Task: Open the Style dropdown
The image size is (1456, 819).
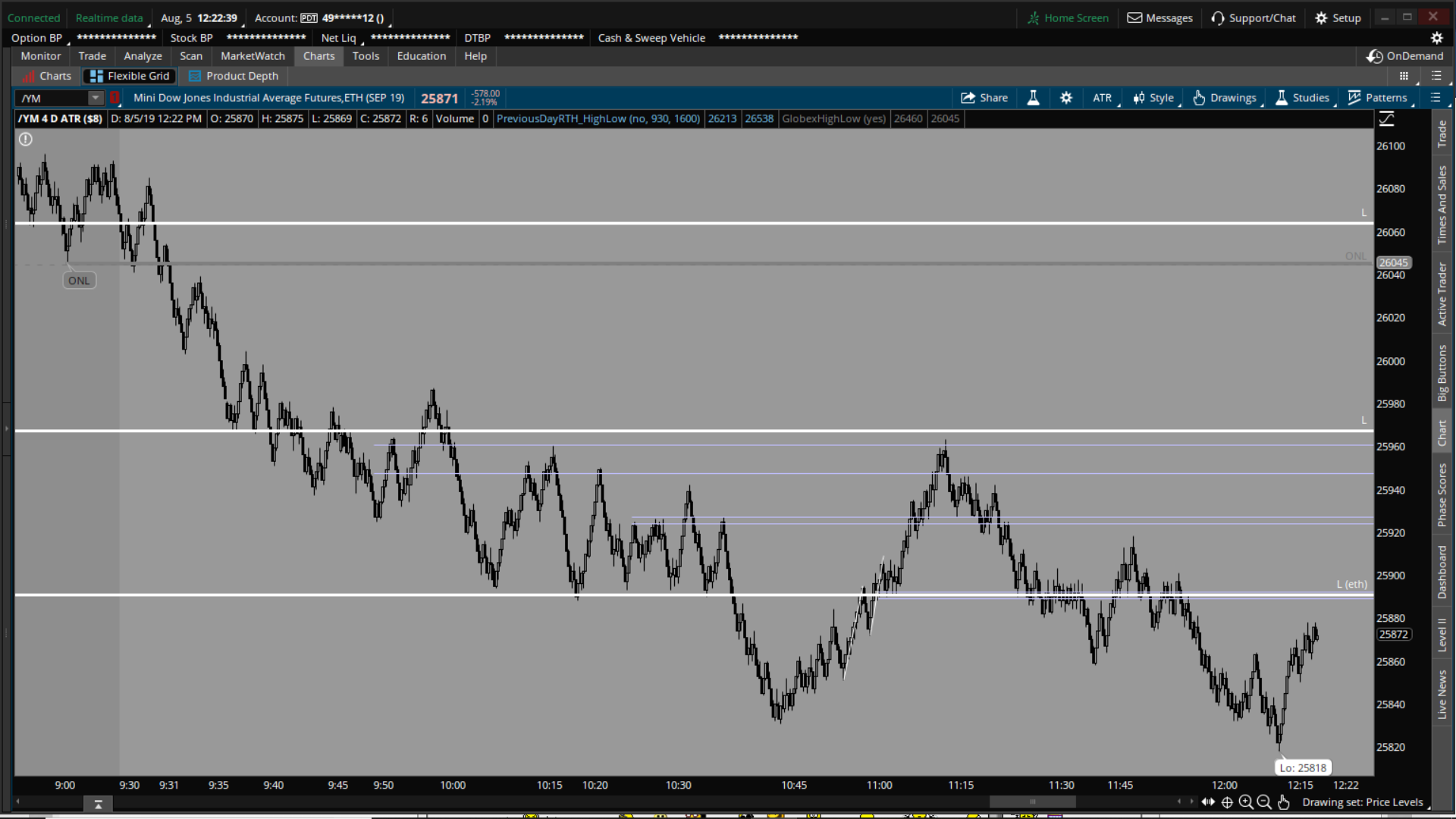Action: (1154, 98)
